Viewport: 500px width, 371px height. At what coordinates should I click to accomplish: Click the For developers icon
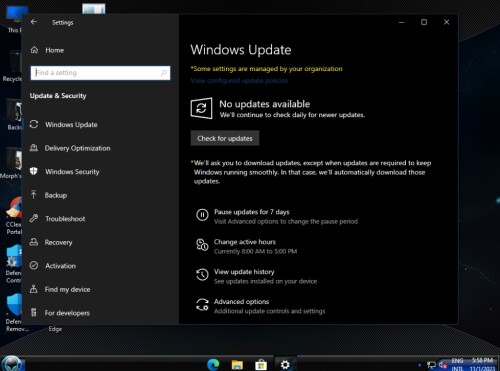pyautogui.click(x=34, y=312)
